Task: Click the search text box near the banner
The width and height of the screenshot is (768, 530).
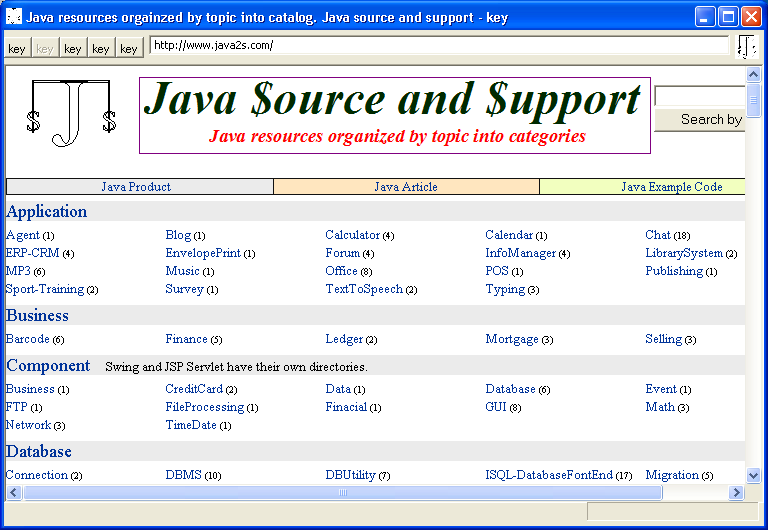Action: 699,96
